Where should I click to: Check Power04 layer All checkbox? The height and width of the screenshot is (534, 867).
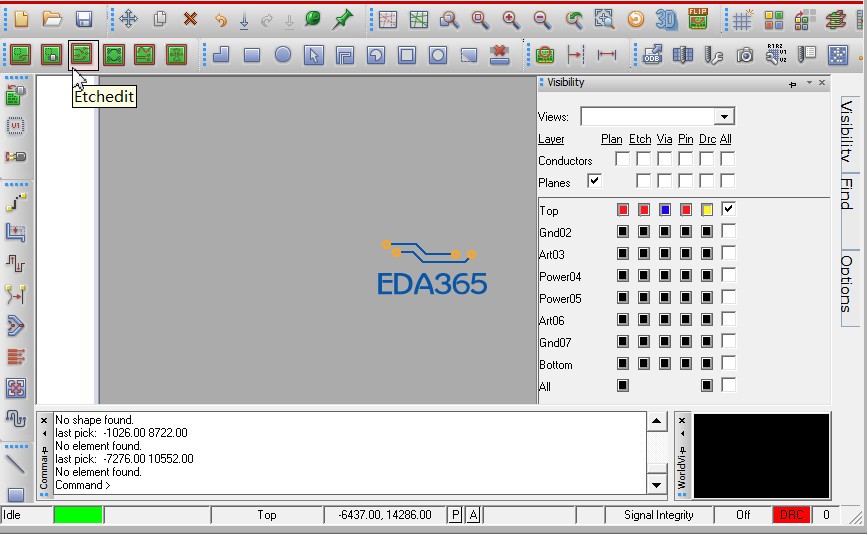(x=728, y=275)
